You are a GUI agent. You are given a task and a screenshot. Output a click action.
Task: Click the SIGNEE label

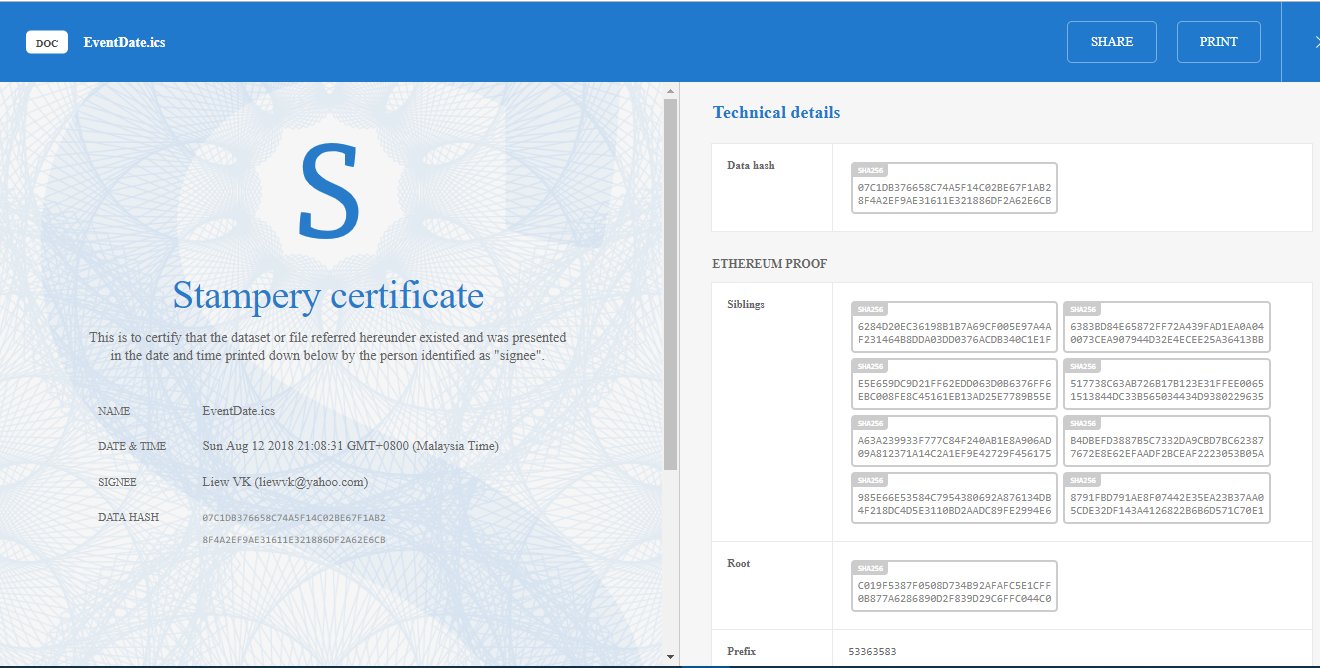tap(117, 482)
